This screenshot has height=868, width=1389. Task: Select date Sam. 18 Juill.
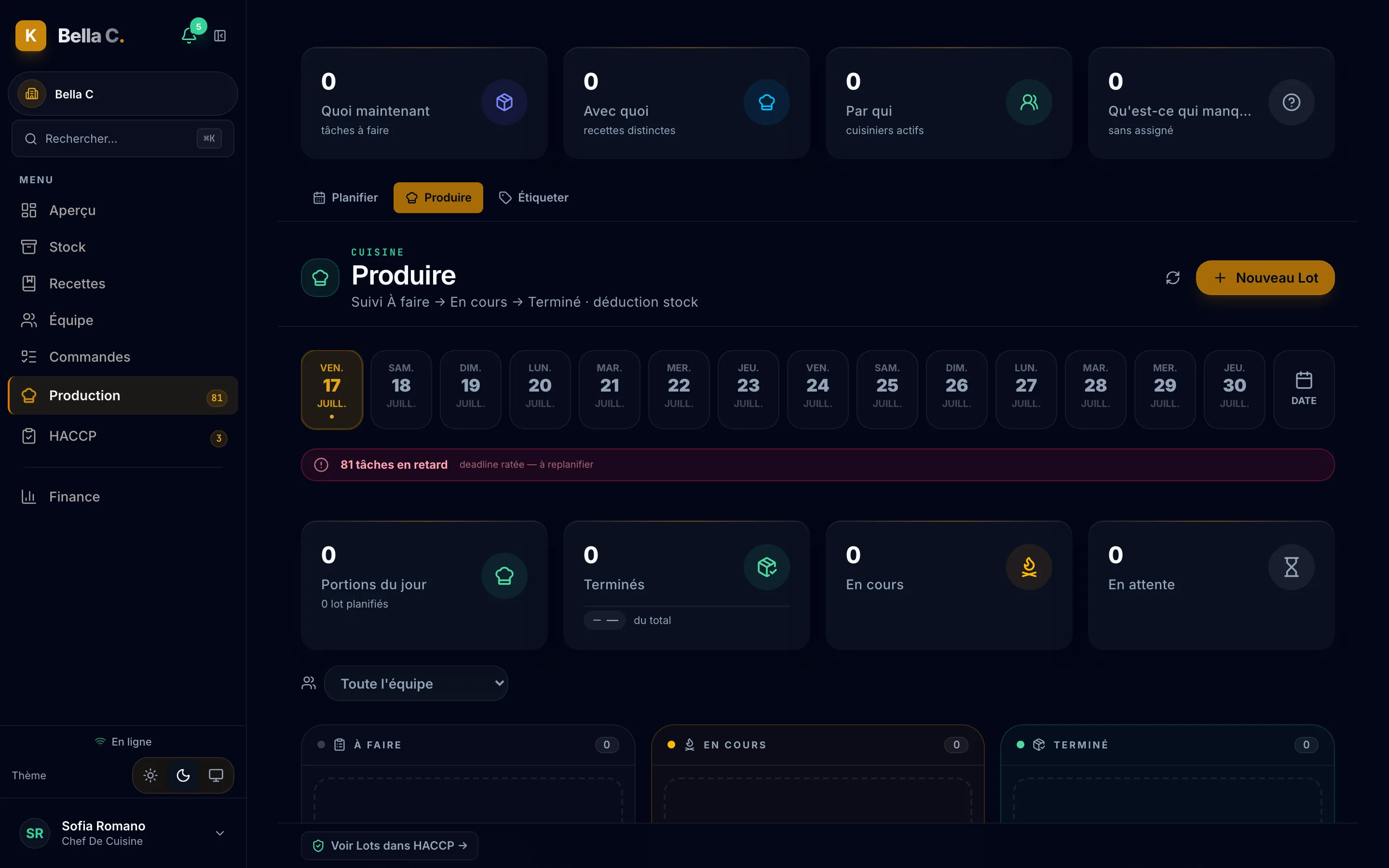(x=401, y=389)
